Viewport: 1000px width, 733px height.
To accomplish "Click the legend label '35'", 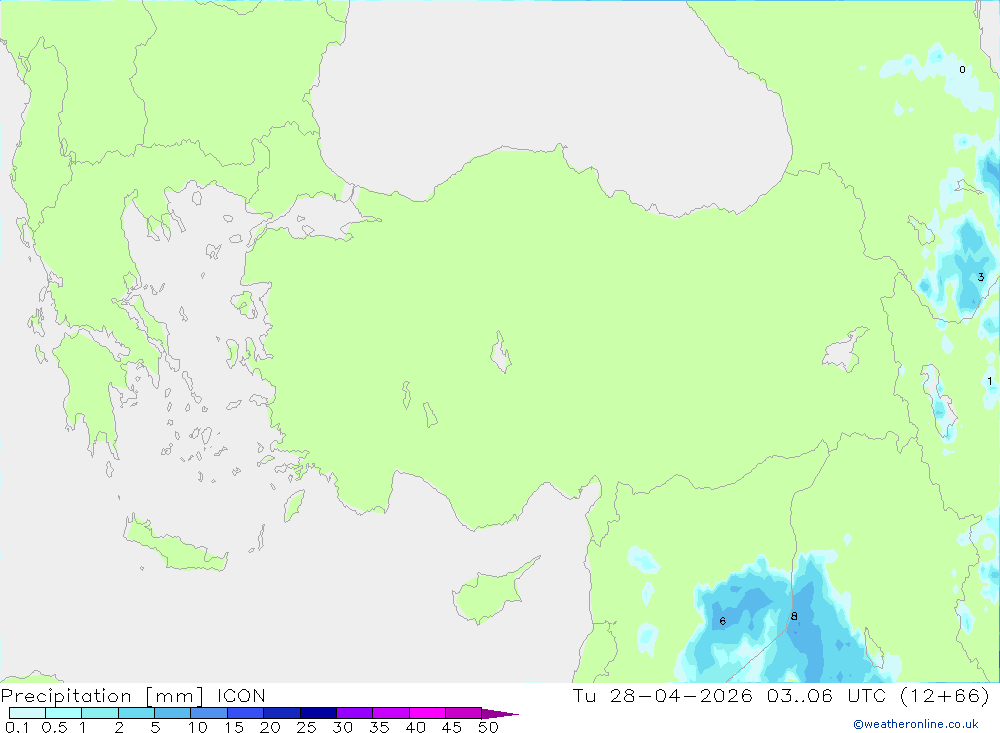I will pyautogui.click(x=379, y=727).
